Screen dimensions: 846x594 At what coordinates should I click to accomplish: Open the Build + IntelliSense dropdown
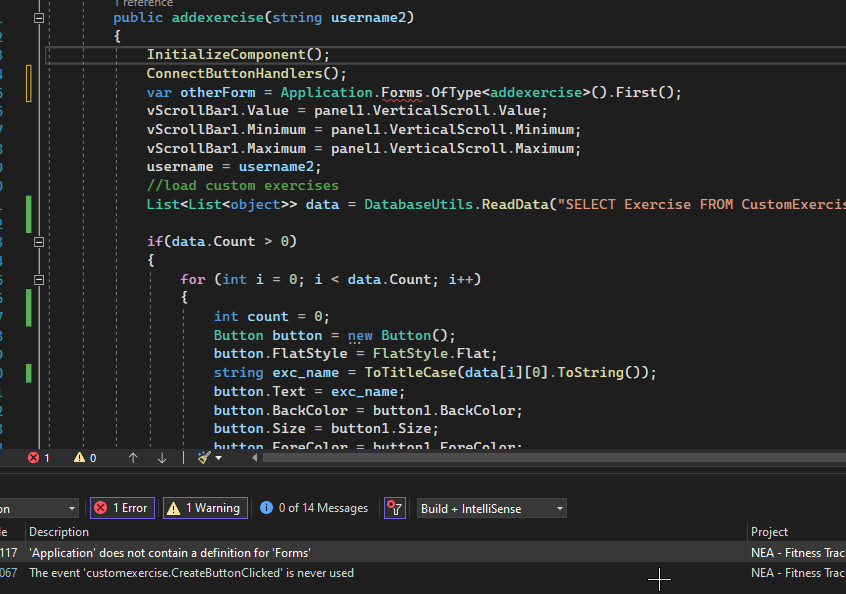click(491, 508)
